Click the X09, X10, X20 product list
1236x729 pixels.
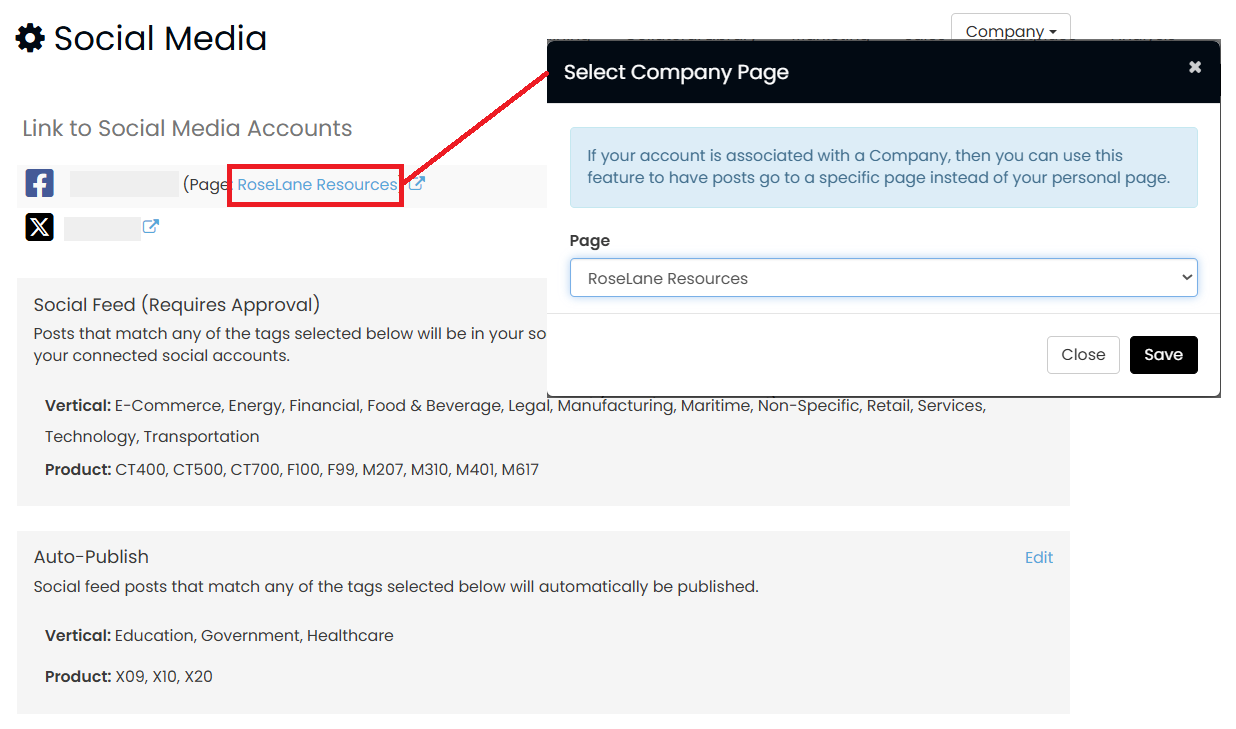[164, 677]
